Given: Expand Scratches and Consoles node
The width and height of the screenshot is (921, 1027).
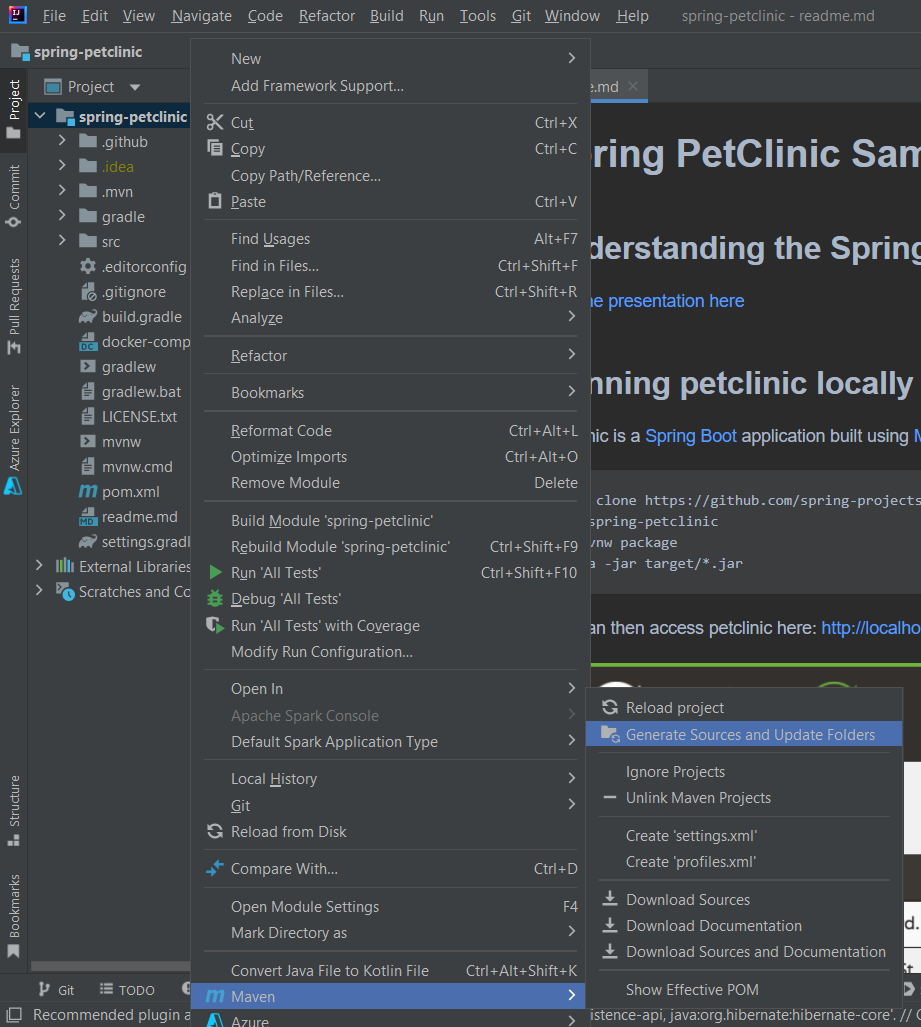Looking at the screenshot, I should (39, 589).
